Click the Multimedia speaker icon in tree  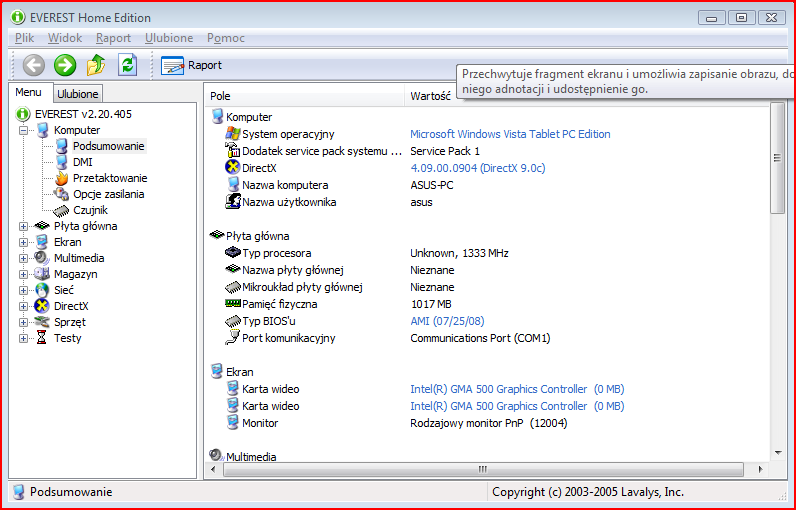coord(42,258)
